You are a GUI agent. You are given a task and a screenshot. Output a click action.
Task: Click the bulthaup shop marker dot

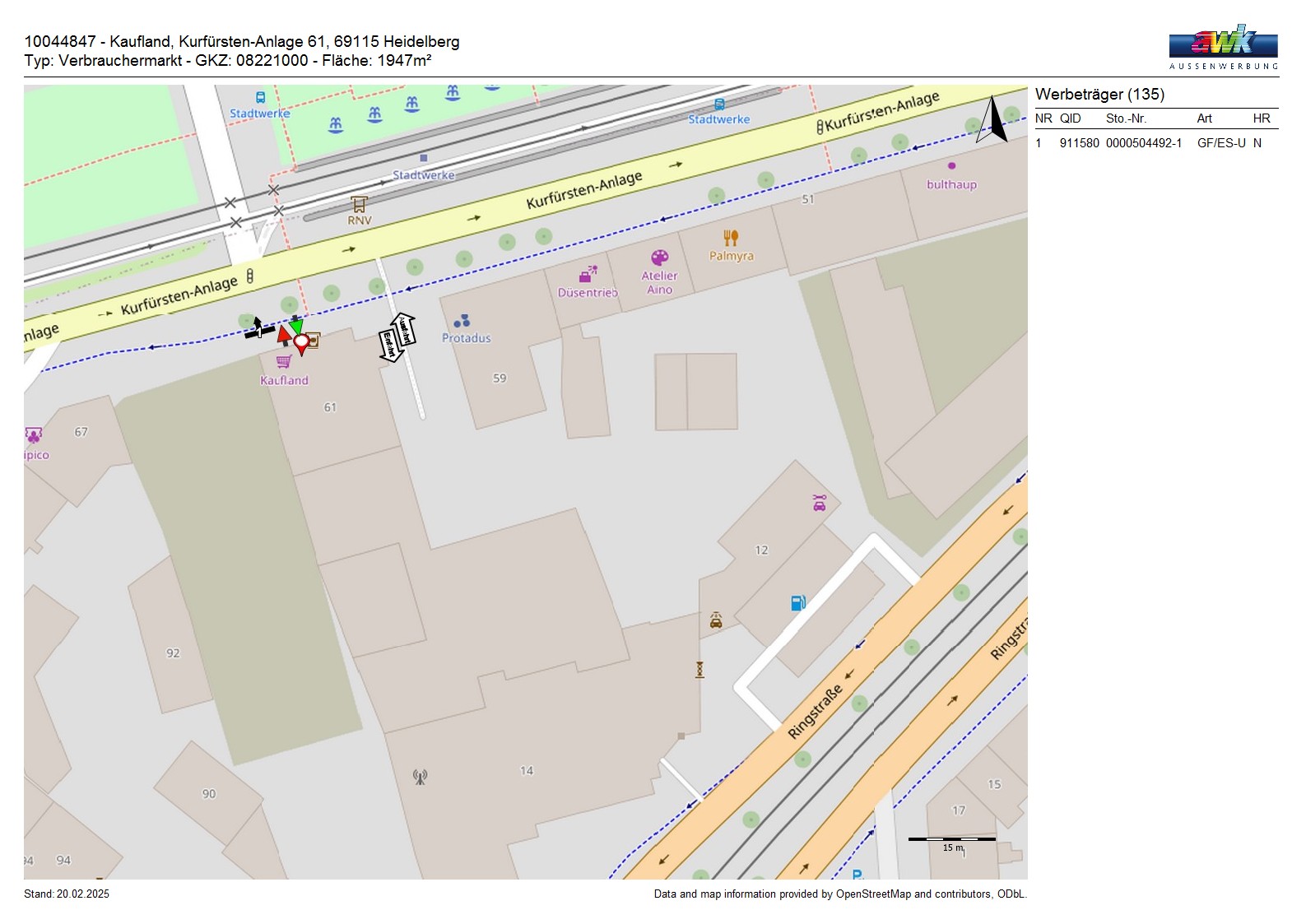(x=952, y=166)
